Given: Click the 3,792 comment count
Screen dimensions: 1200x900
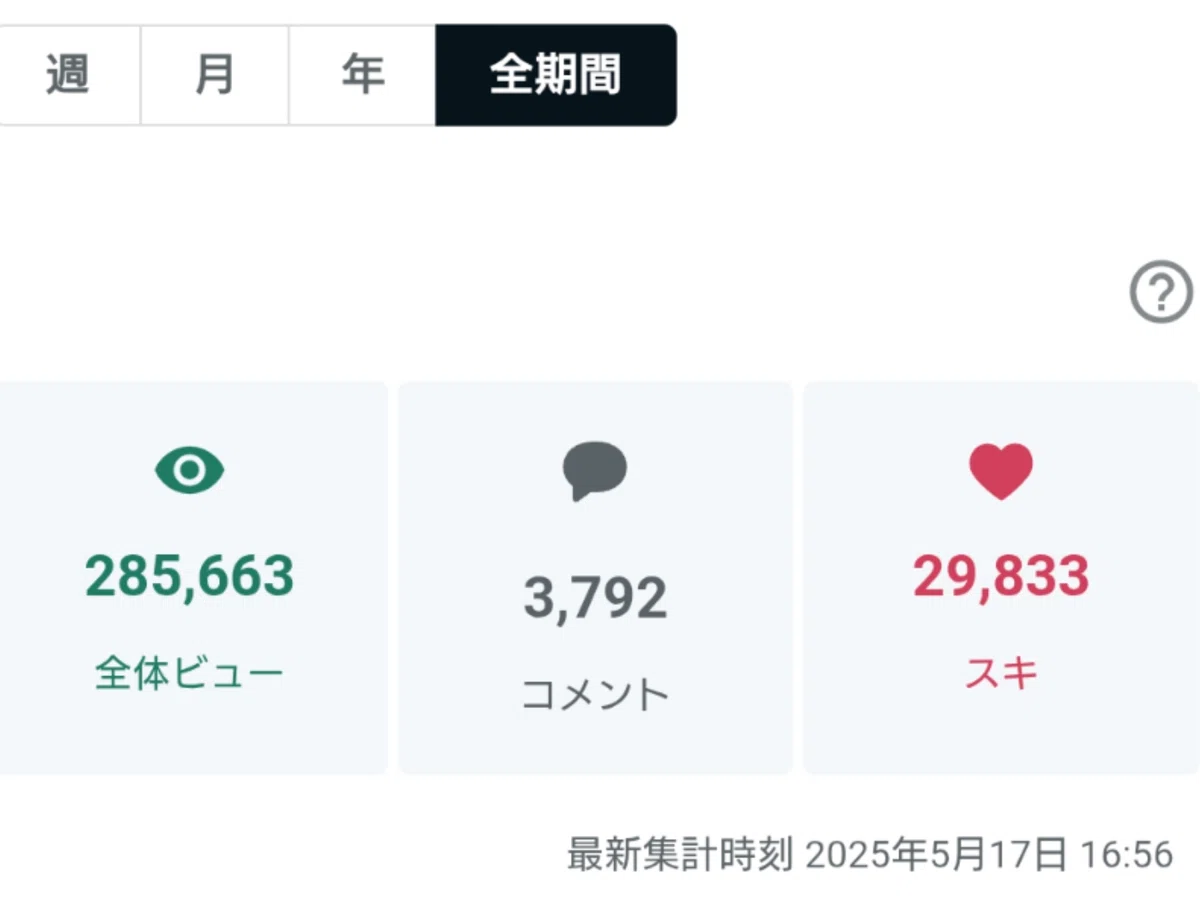Looking at the screenshot, I should coord(595,597).
